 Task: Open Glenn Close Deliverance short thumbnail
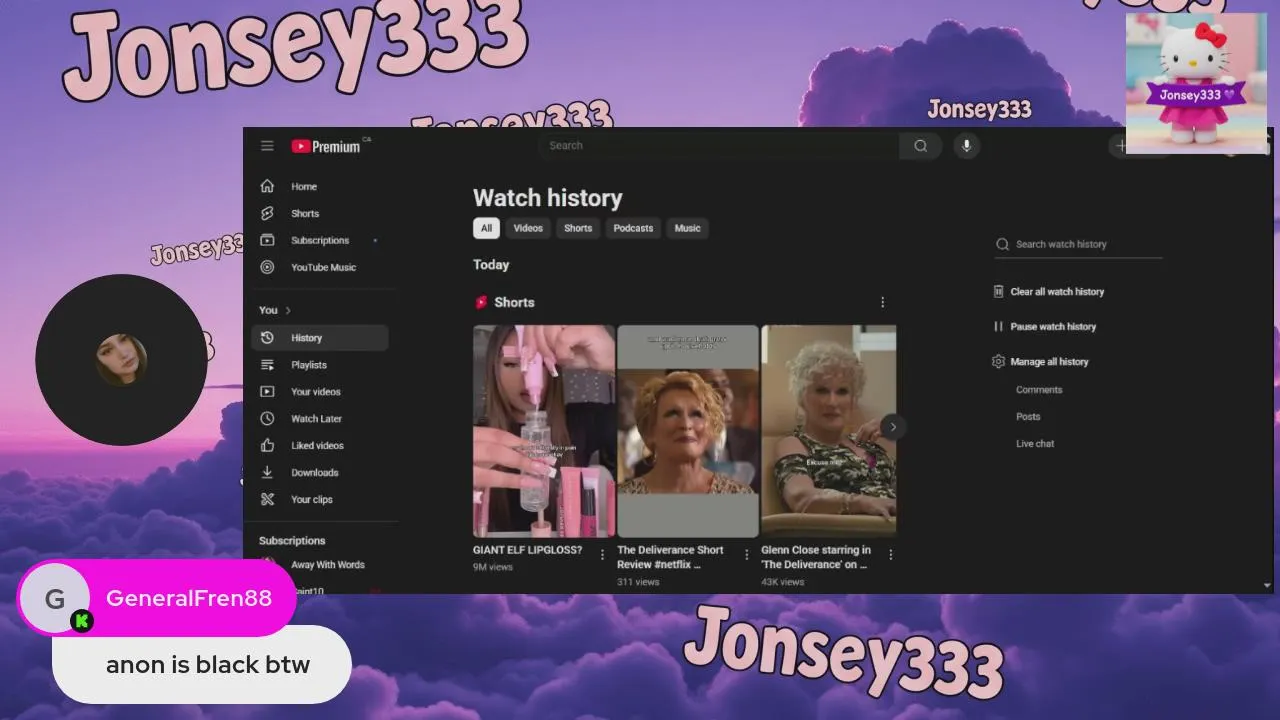point(829,431)
